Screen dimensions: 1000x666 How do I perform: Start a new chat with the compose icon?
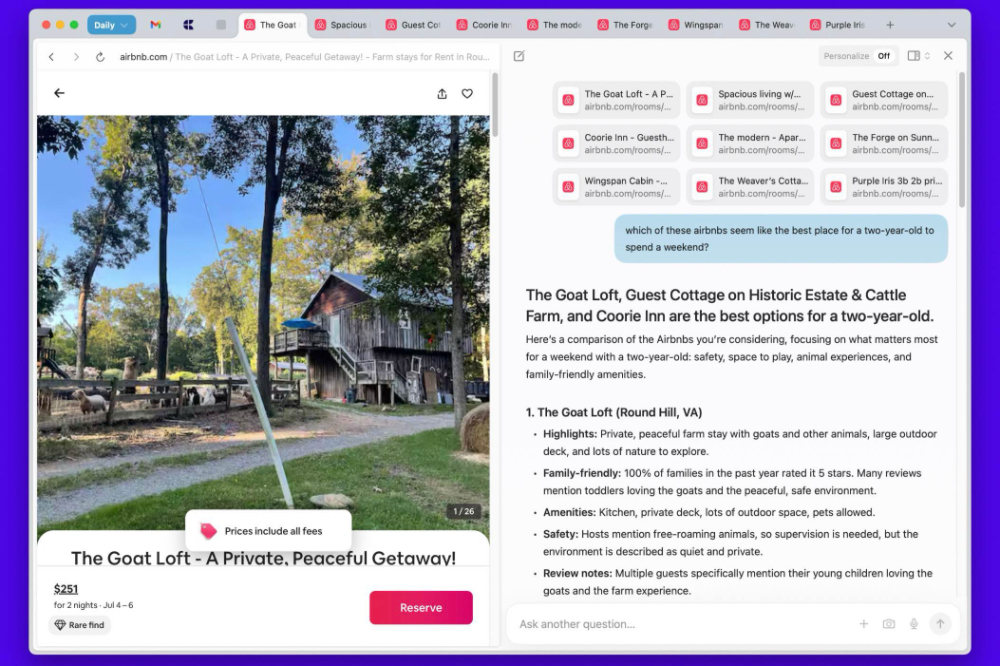pyautogui.click(x=519, y=56)
